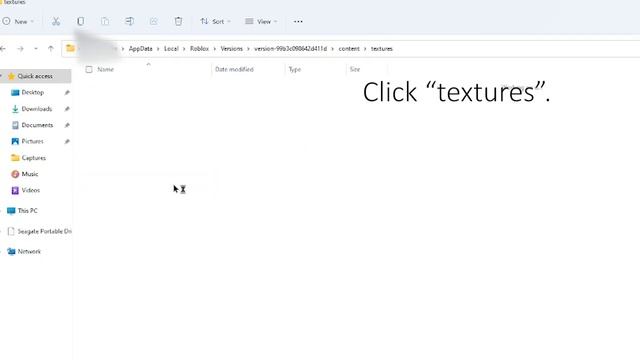
Task: Click the Cut scissors icon
Action: click(x=56, y=21)
